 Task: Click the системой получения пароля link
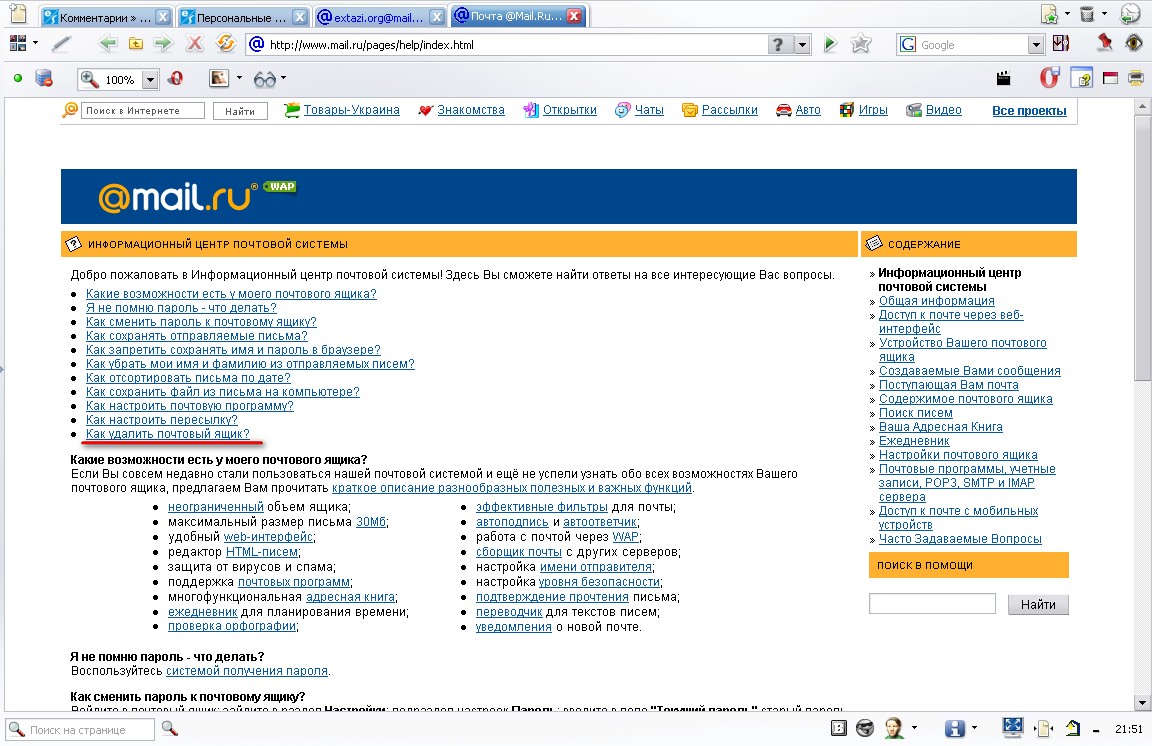coord(247,671)
